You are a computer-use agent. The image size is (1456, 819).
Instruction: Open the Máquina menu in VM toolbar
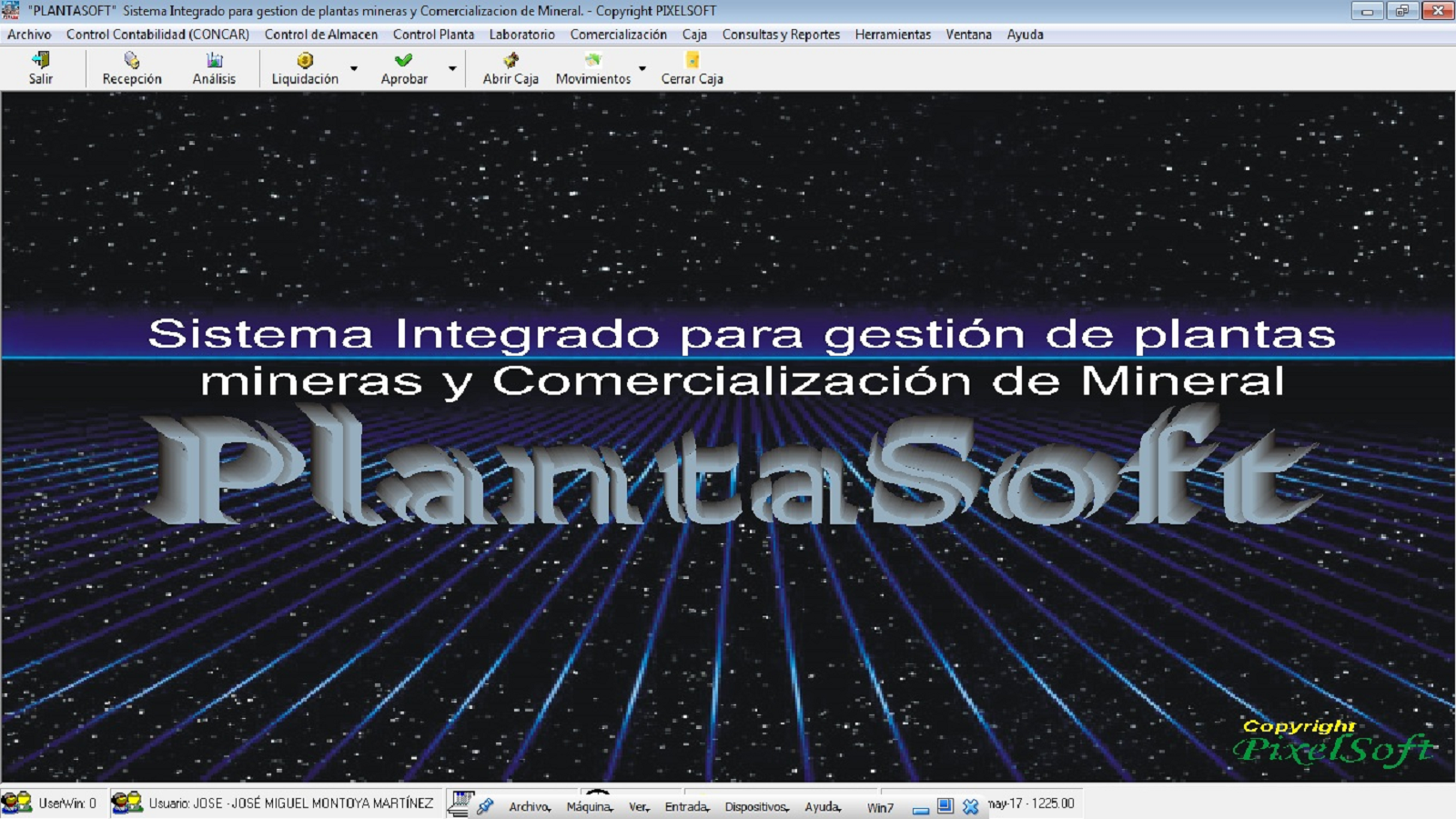tap(589, 806)
